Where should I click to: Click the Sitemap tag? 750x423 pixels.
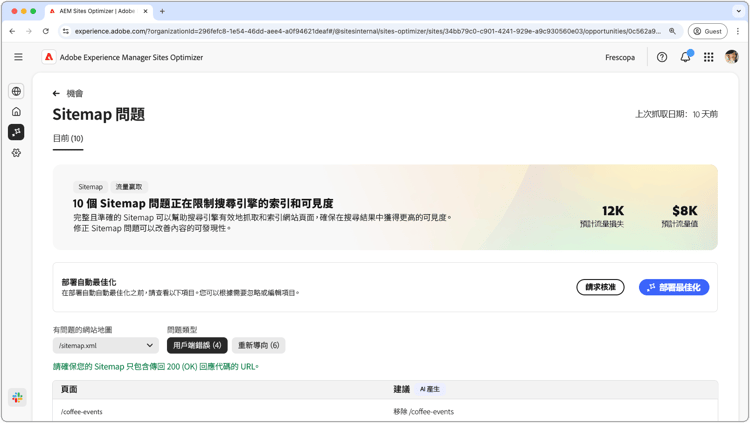tap(90, 187)
